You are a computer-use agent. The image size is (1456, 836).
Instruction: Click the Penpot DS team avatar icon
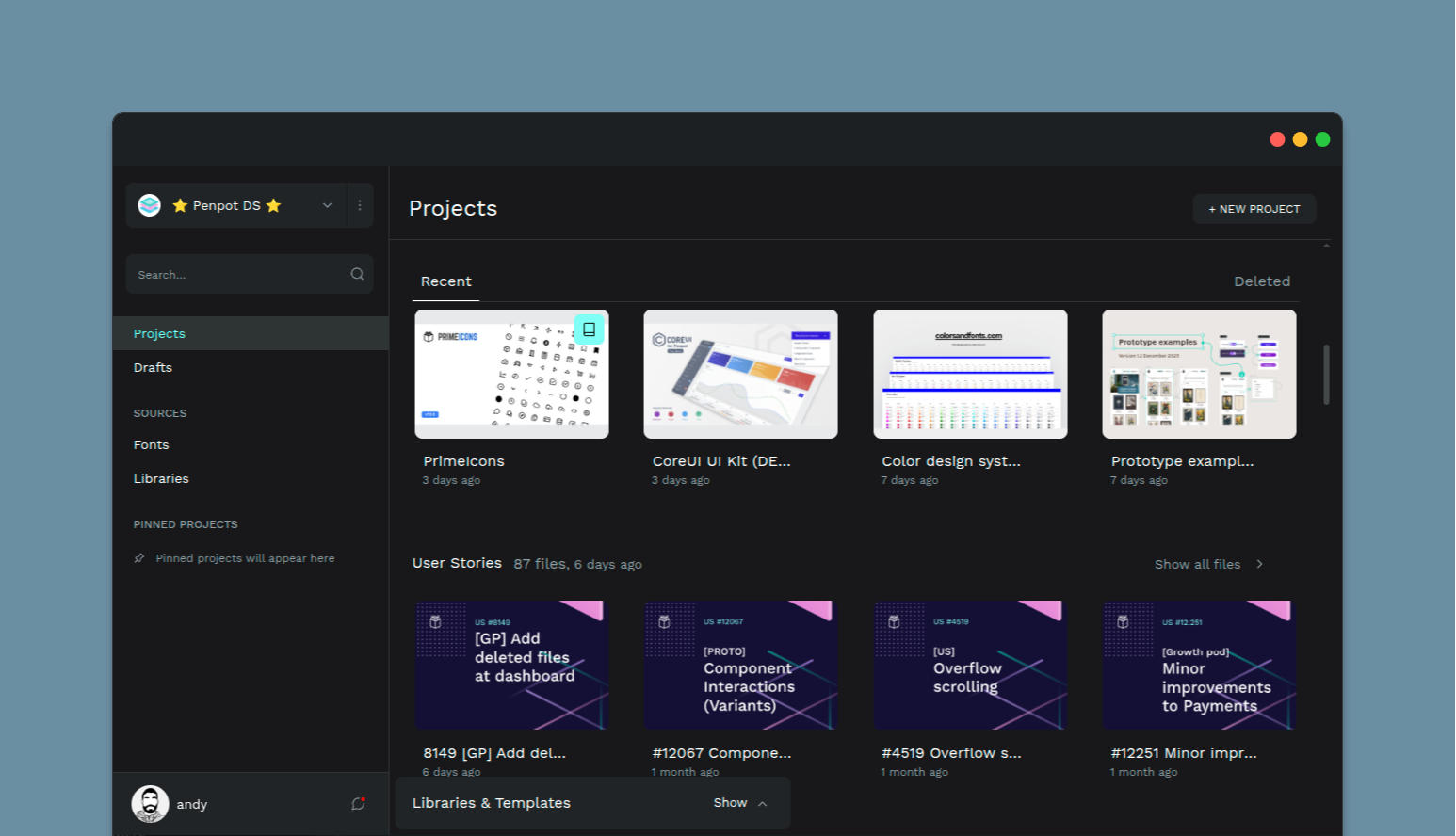(149, 204)
